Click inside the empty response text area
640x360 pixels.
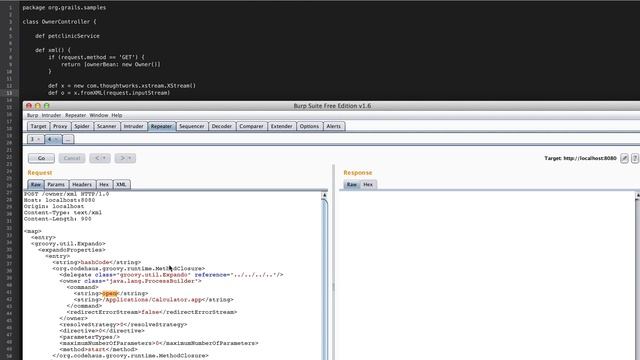(487, 276)
